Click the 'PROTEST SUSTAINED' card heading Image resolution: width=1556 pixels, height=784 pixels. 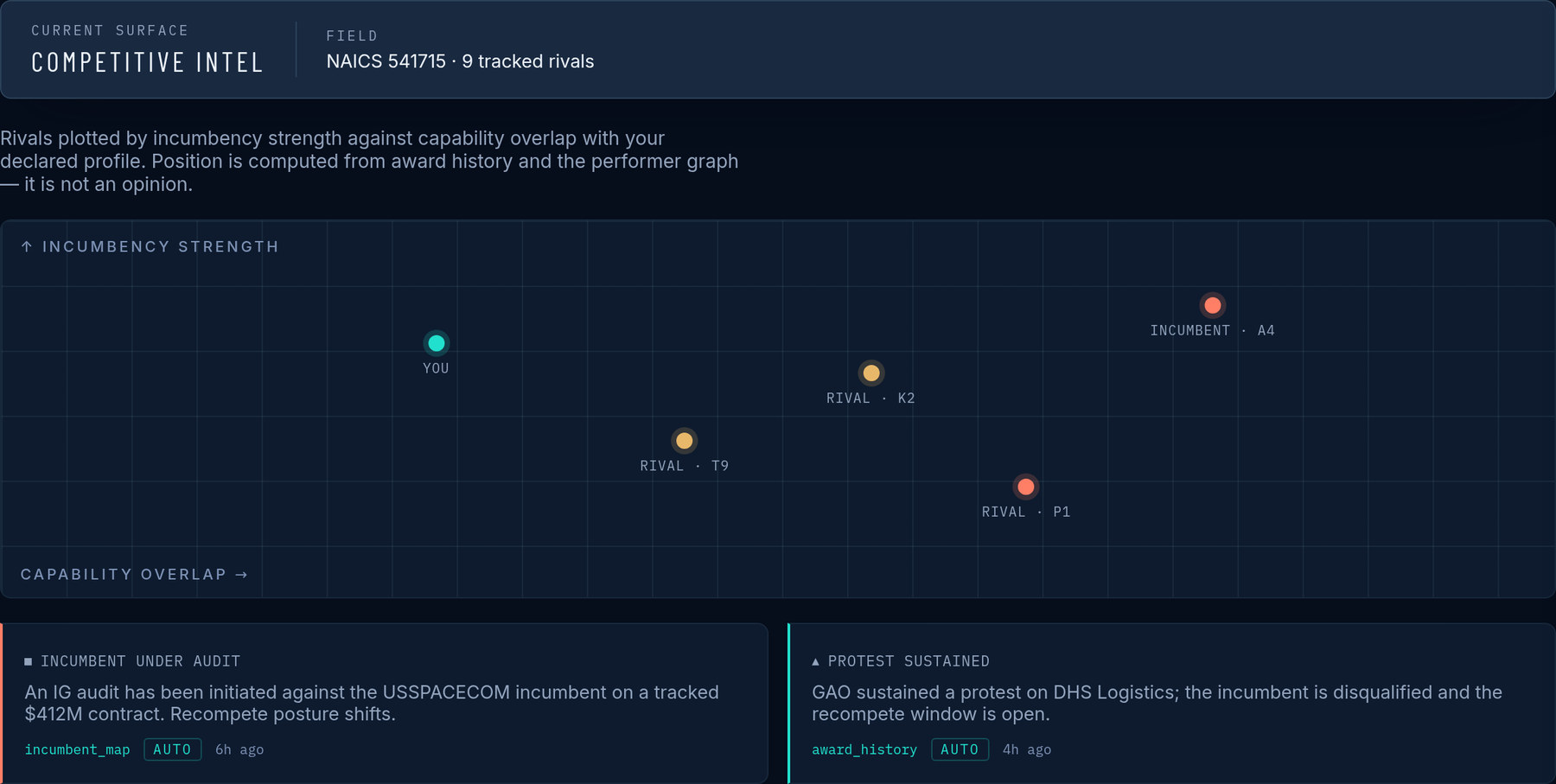(x=909, y=661)
